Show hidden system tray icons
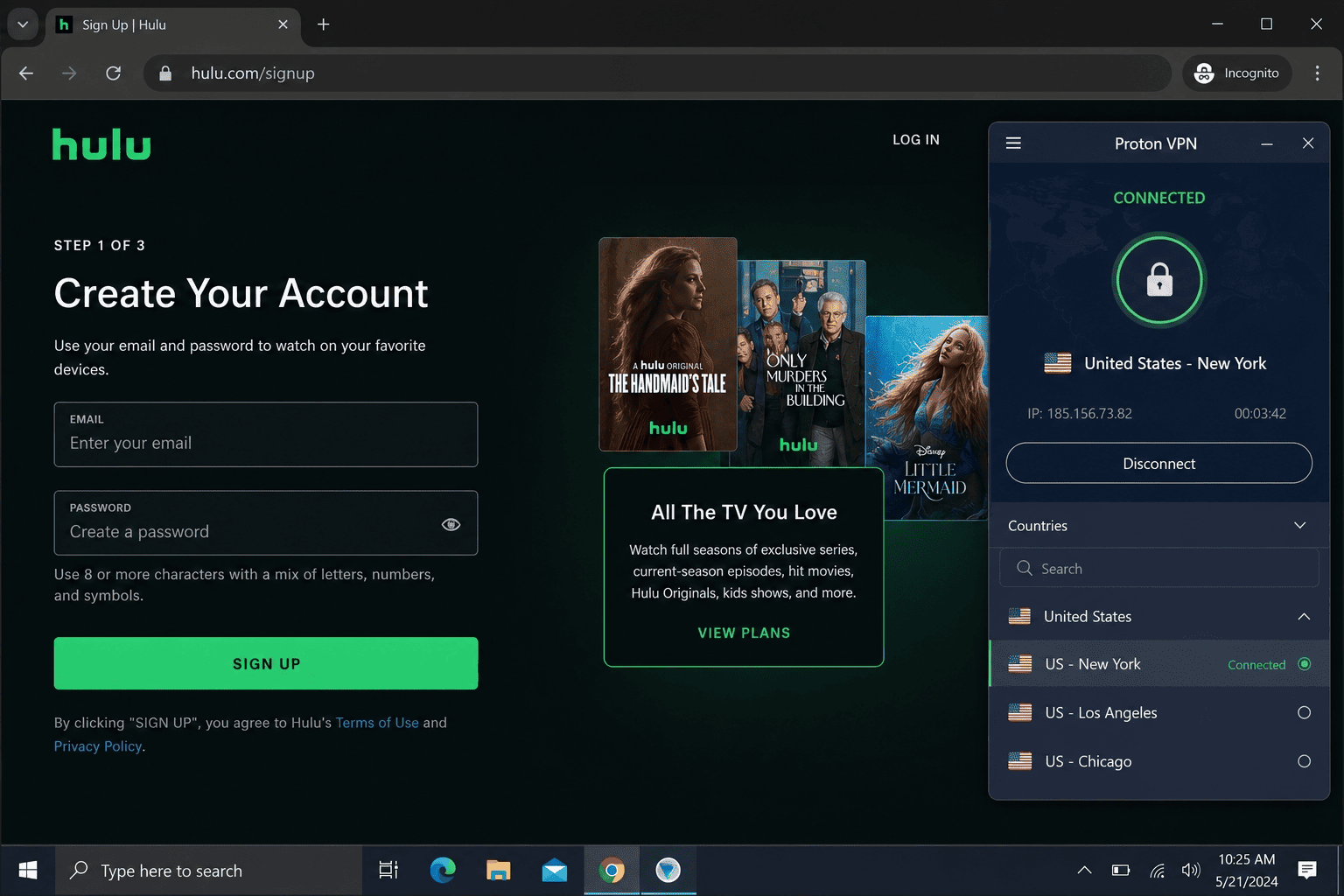The image size is (1344, 896). click(x=1084, y=871)
